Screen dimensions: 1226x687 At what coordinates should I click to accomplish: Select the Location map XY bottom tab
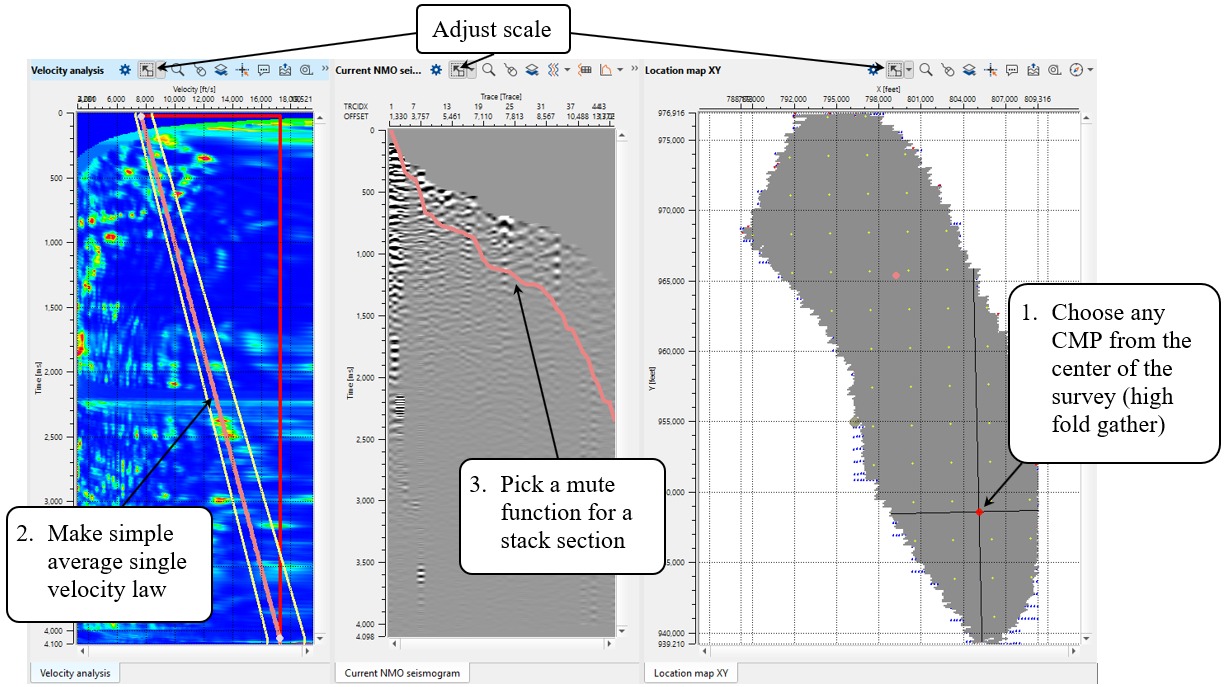coord(690,674)
